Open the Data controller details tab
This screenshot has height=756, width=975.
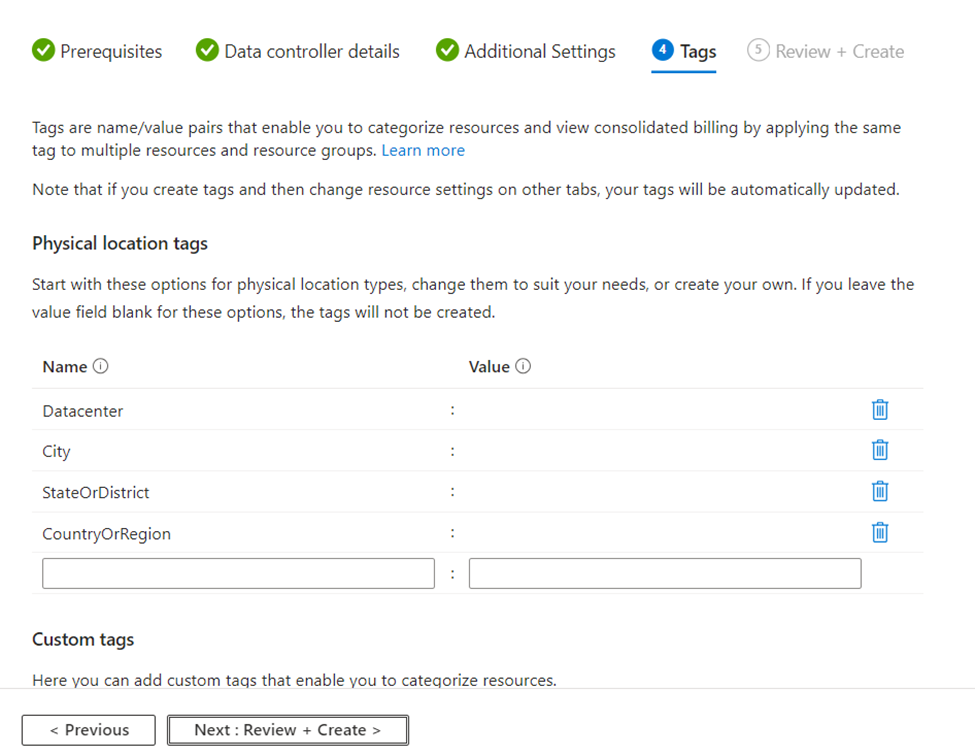pos(297,51)
